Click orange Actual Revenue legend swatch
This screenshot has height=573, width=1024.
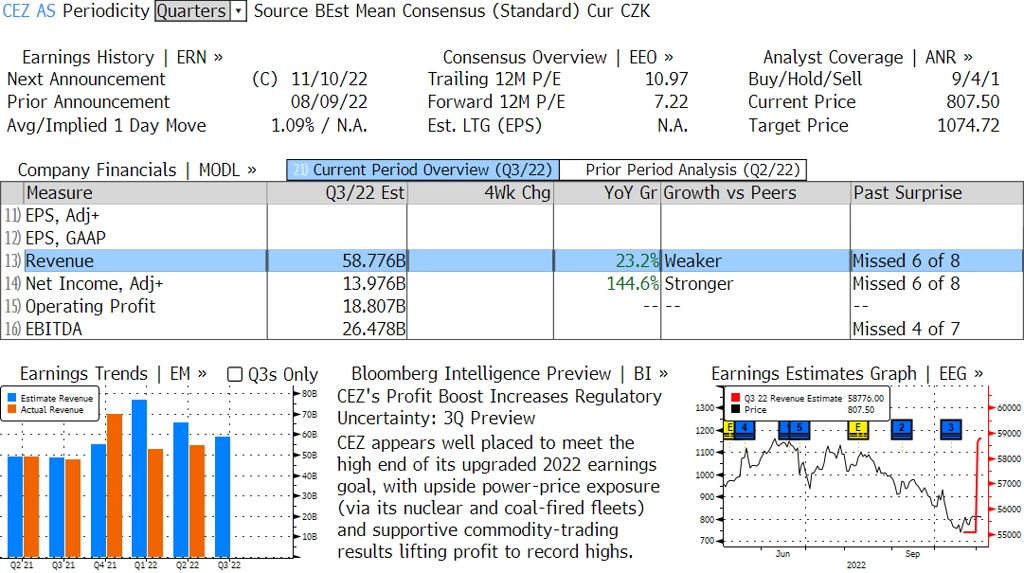[12, 410]
